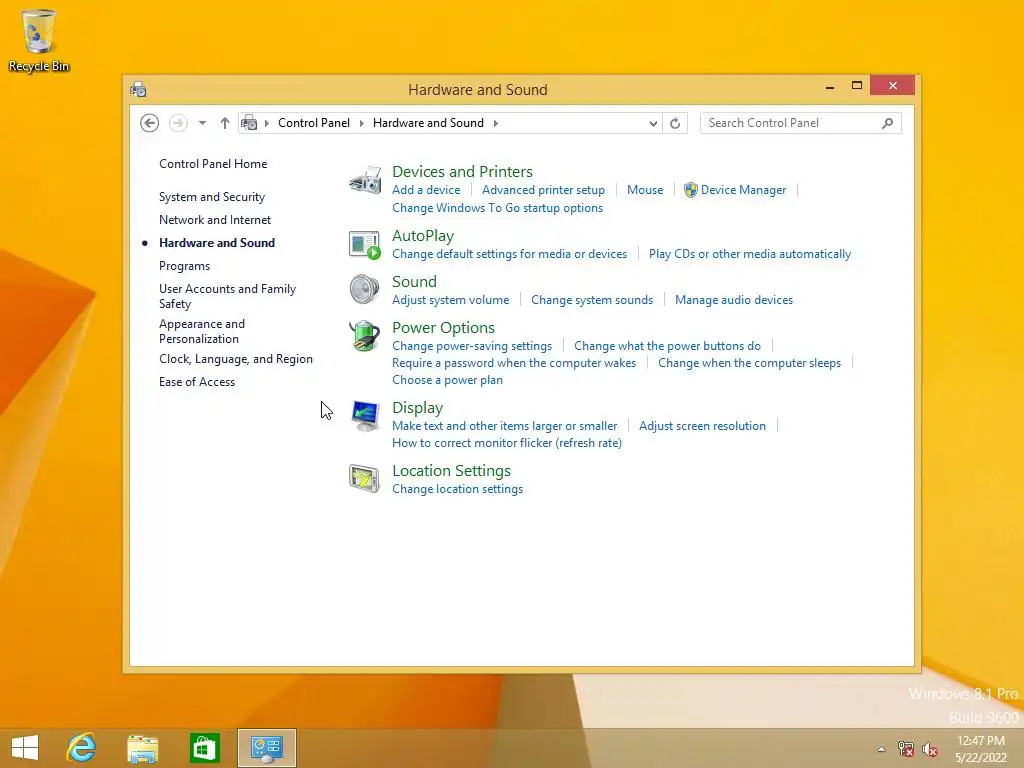1024x768 pixels.
Task: Click the AutoPlay category icon
Action: [364, 245]
